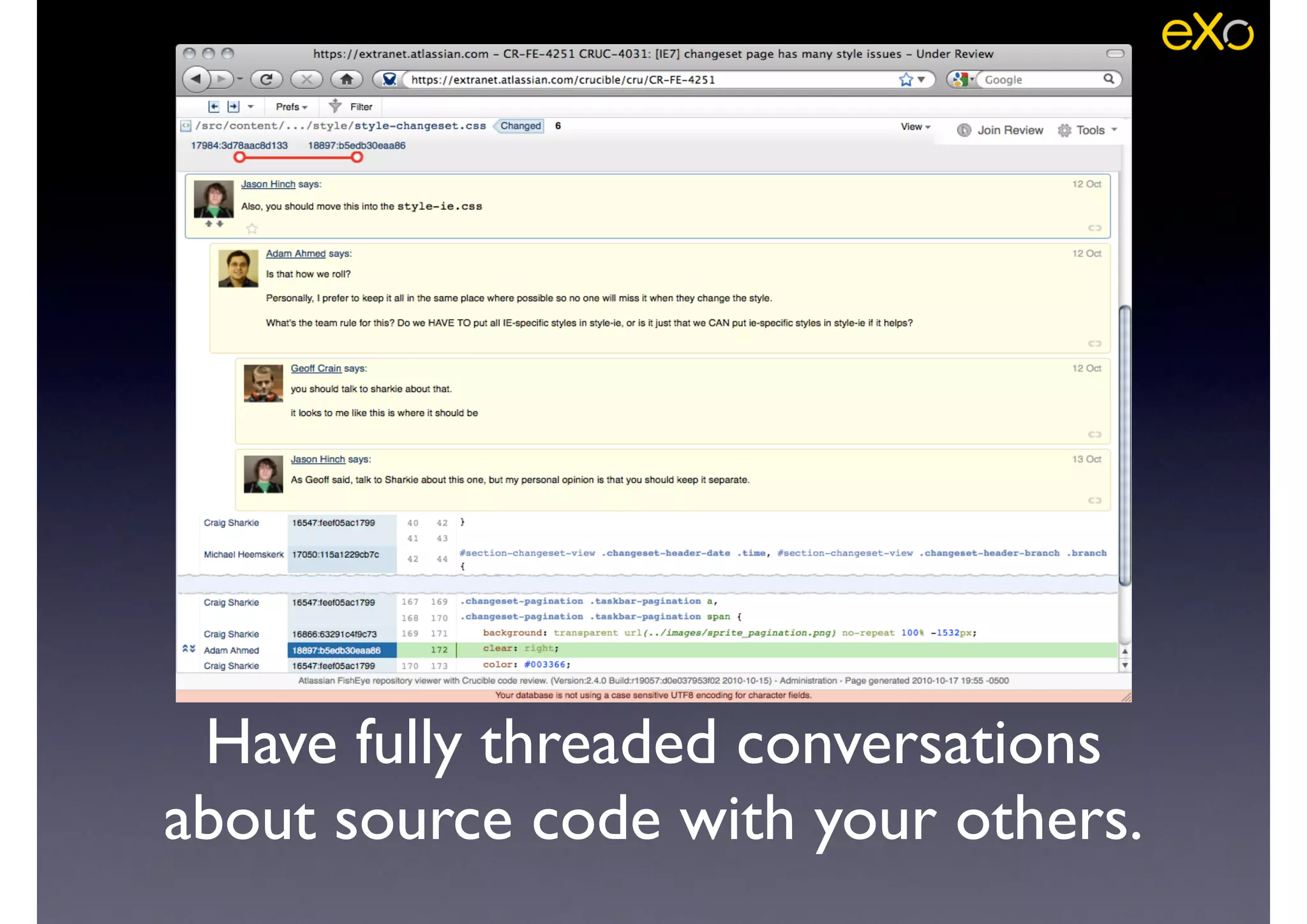Image resolution: width=1307 pixels, height=924 pixels.
Task: Jump to the previous file arrow icon
Action: (214, 107)
